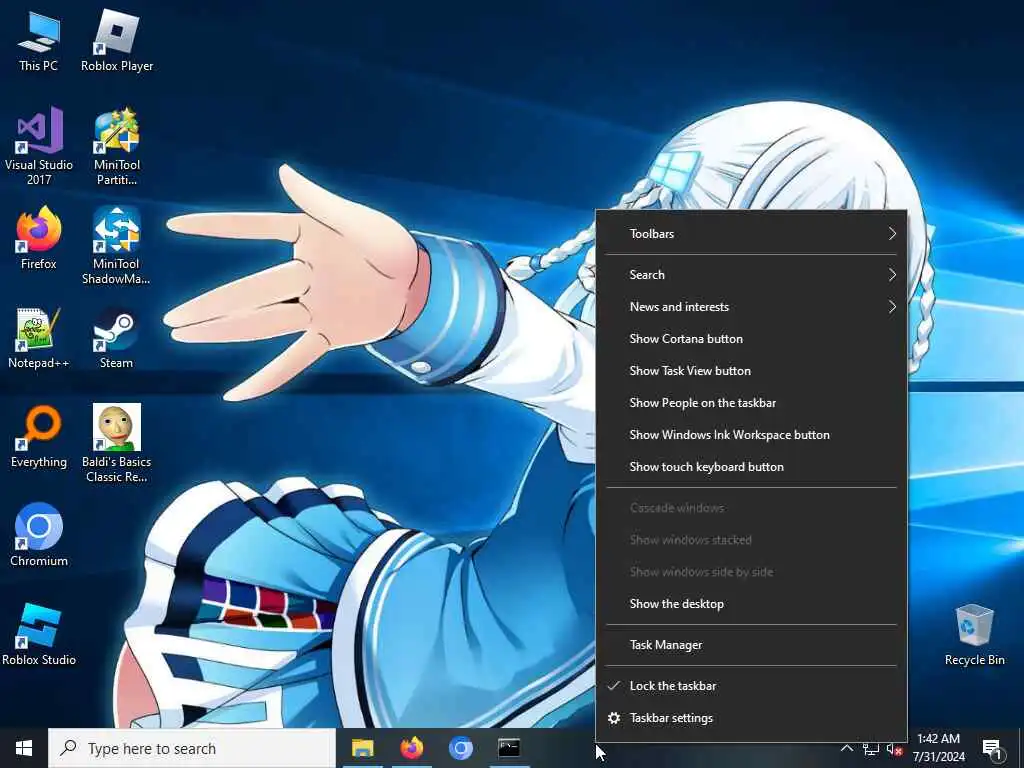Click the 1:42 AM clock and date

(x=938, y=748)
